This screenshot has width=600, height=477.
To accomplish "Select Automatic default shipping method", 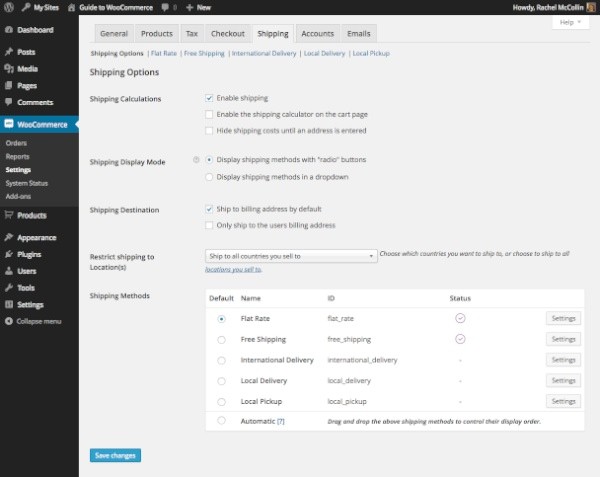I will pos(221,421).
